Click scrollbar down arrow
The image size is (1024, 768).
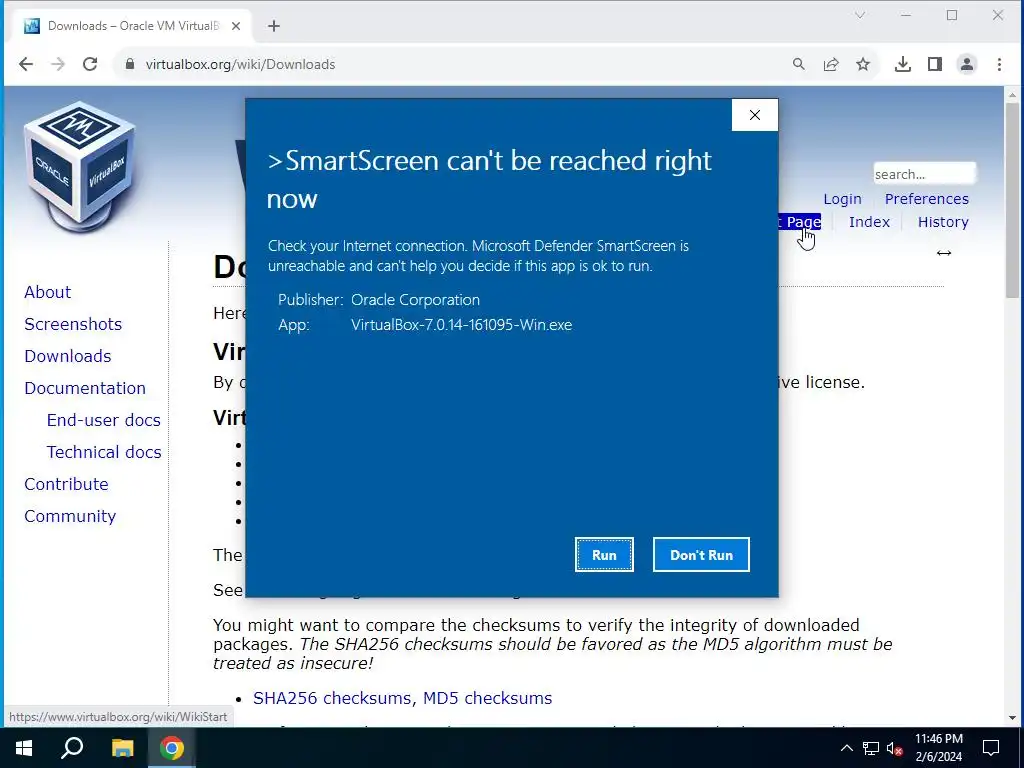coord(1012,717)
